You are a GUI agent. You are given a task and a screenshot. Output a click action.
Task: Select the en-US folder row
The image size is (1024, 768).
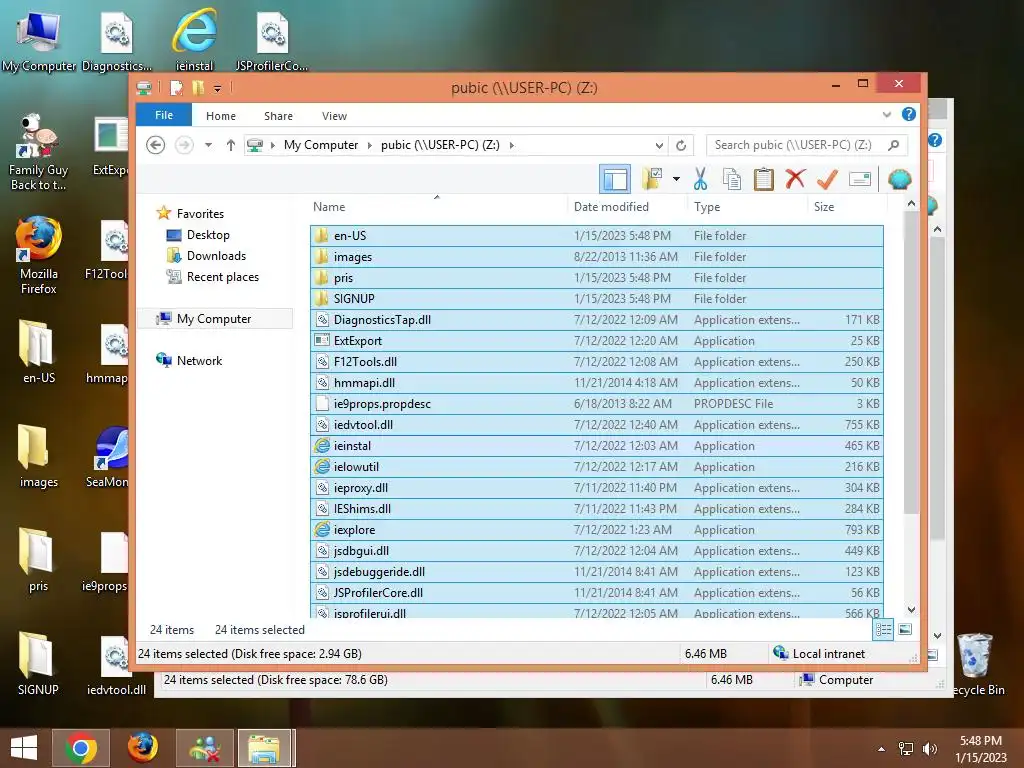click(597, 236)
